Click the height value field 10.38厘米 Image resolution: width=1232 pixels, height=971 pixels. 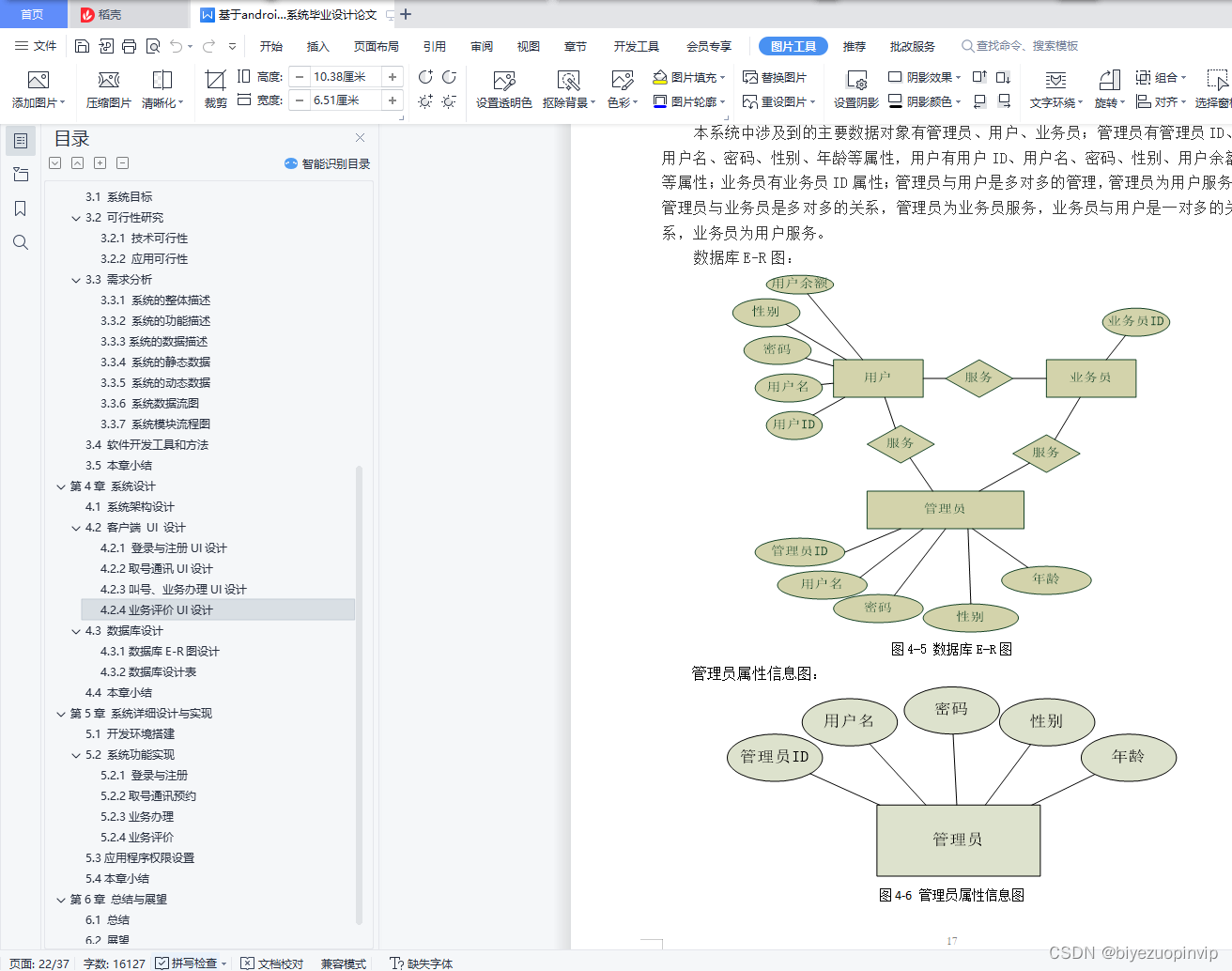[346, 77]
